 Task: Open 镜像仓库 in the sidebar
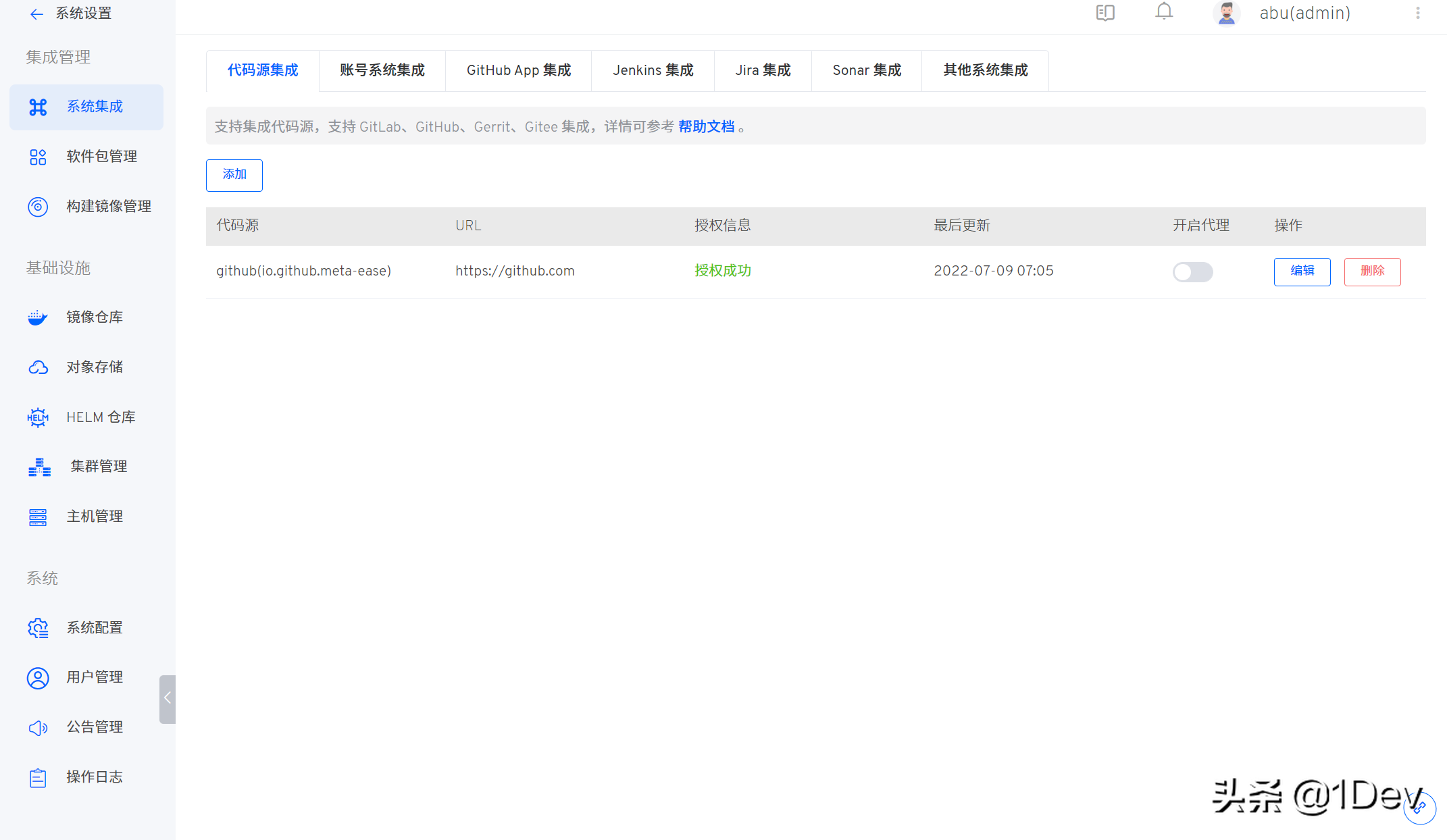point(86,317)
